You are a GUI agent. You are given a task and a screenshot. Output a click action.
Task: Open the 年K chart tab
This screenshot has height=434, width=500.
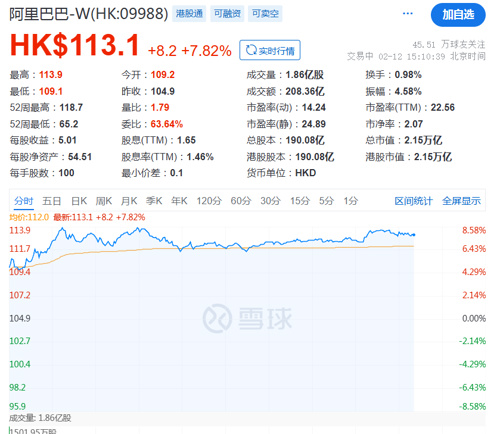179,201
